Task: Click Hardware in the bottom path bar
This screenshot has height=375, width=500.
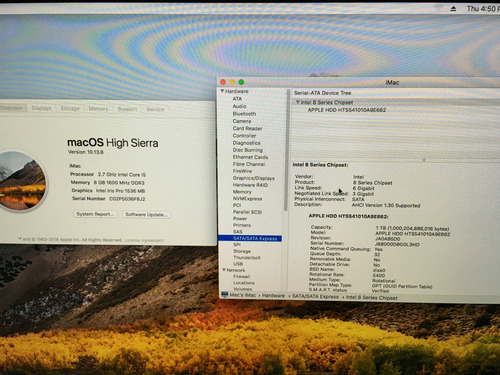Action: coord(273,296)
